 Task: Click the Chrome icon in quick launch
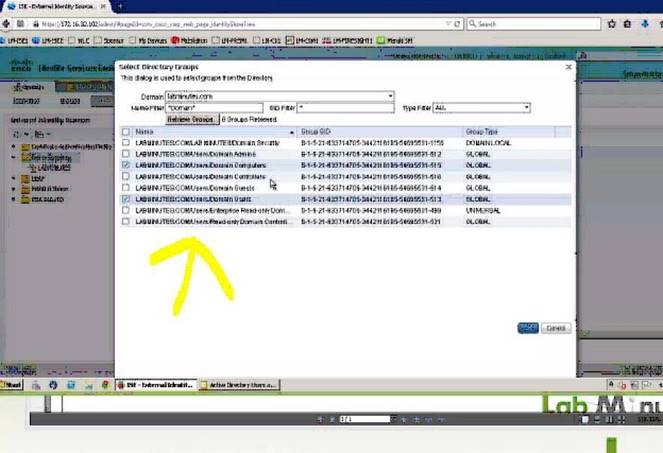(105, 385)
